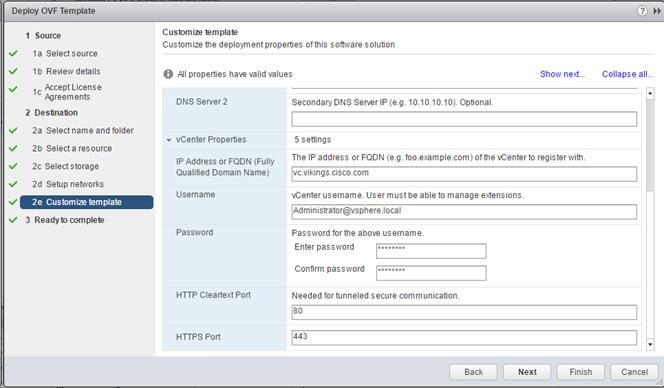This screenshot has width=664, height=388.
Task: Collapse the vCenter Properties section
Action: click(x=169, y=140)
